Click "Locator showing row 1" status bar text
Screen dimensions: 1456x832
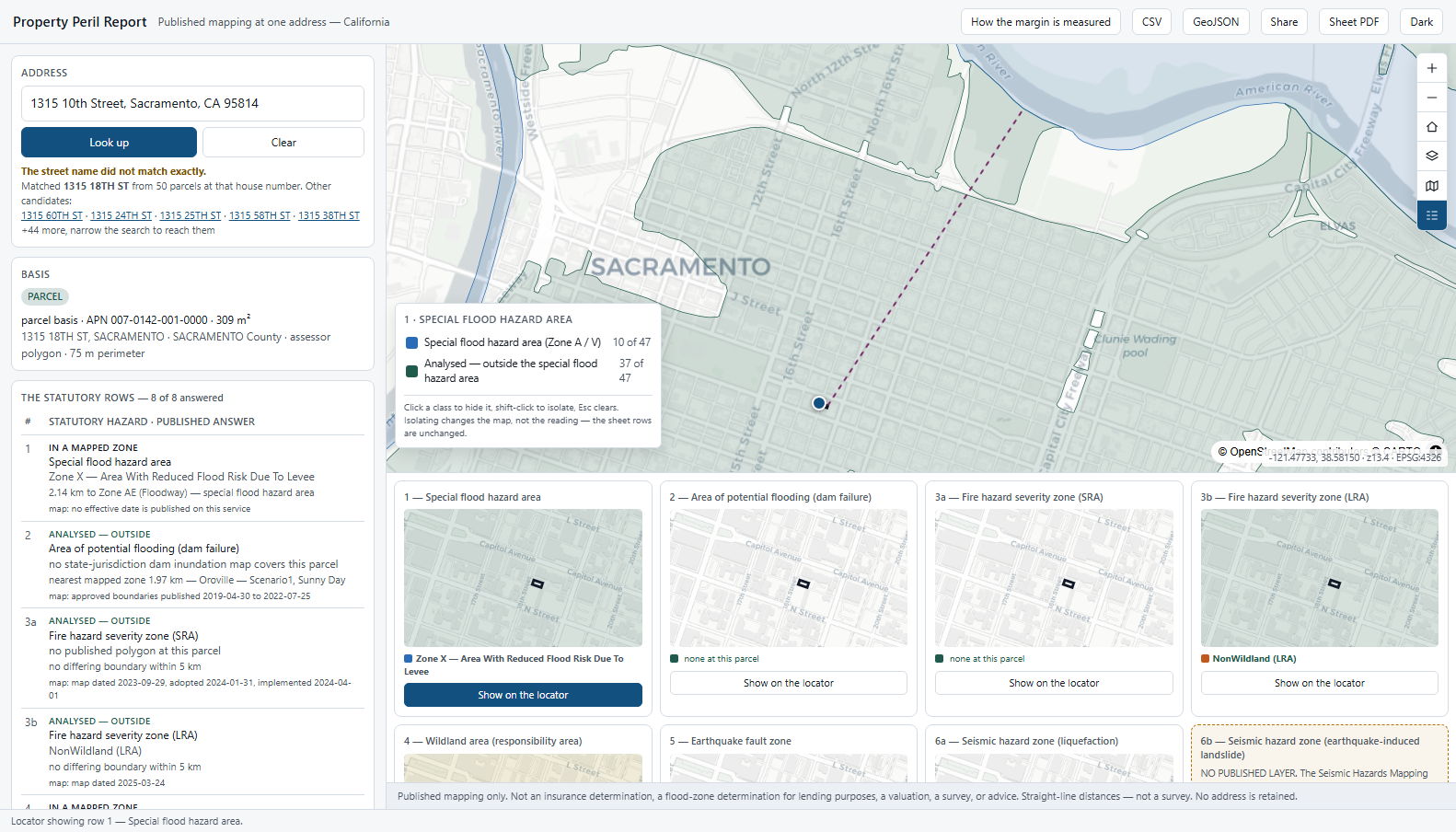127,821
